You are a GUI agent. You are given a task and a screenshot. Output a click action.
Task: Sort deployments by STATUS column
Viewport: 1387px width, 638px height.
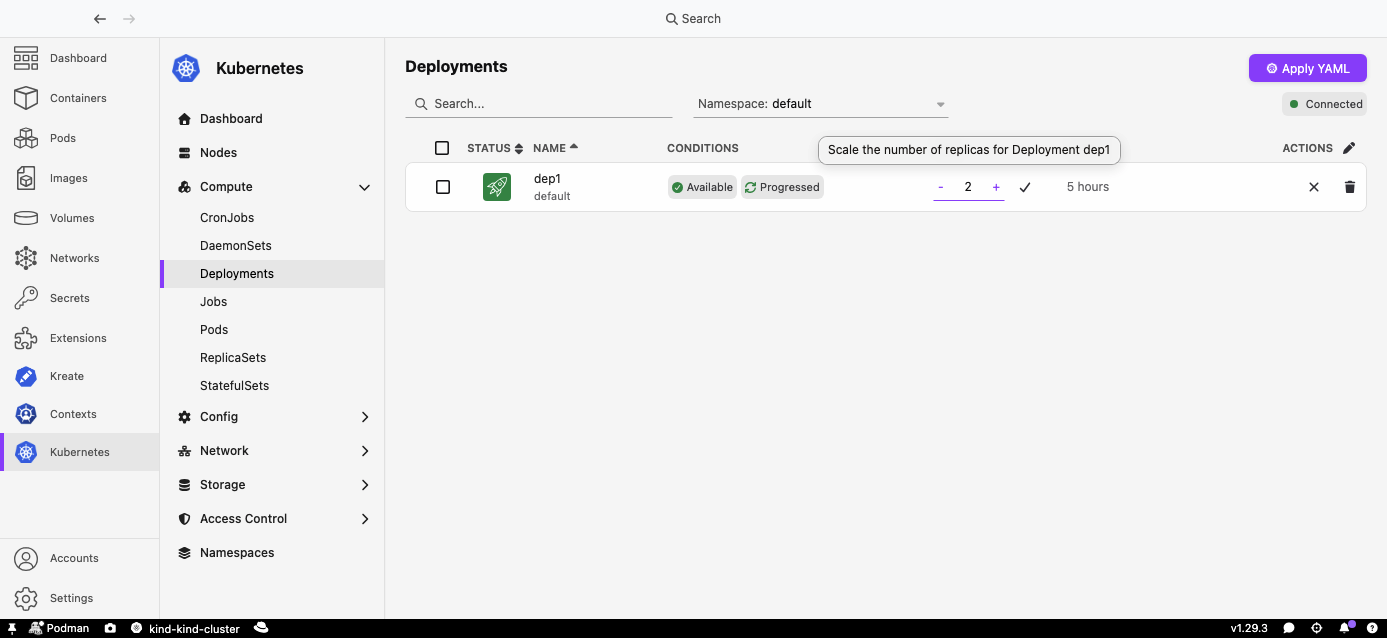coord(495,148)
